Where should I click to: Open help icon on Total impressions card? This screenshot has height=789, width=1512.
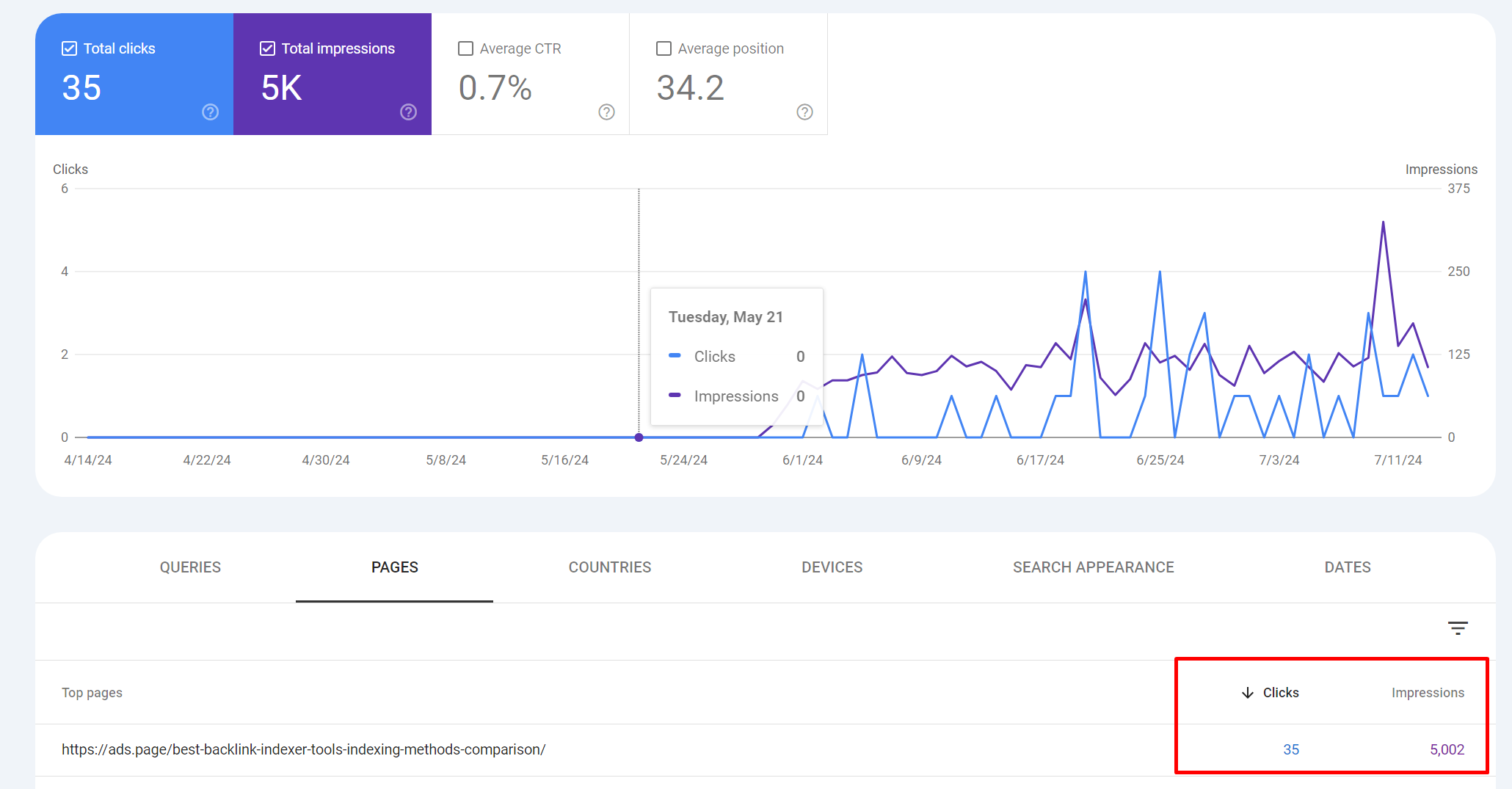click(409, 112)
